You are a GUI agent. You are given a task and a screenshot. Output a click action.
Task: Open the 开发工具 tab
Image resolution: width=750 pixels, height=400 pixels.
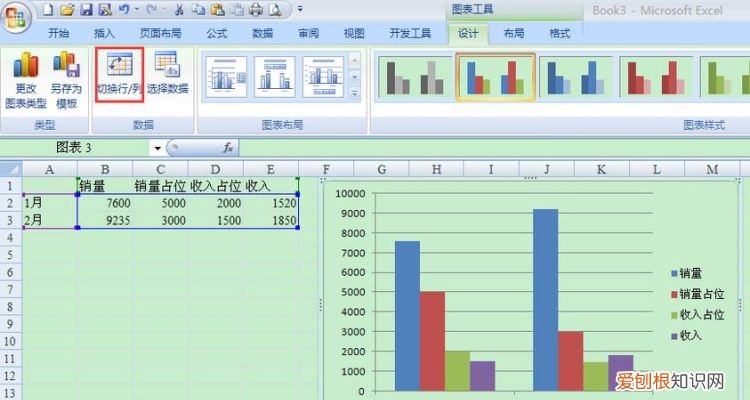tap(410, 33)
